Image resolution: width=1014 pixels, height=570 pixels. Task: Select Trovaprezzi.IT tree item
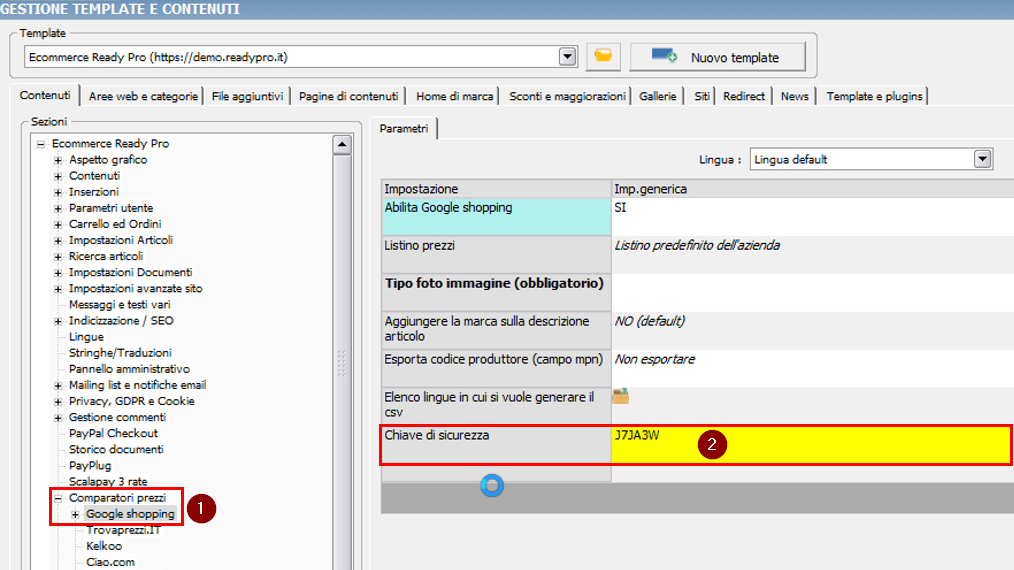coord(123,530)
